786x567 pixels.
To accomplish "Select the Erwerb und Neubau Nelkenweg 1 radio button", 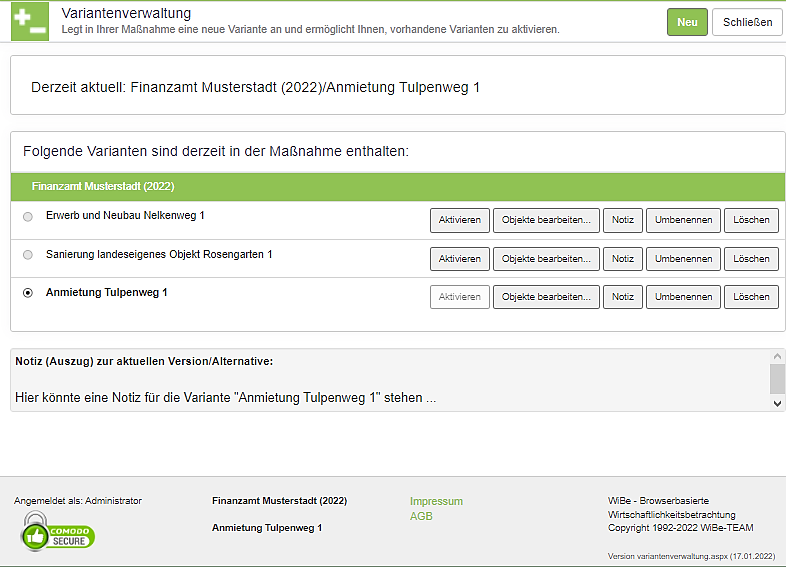I will click(x=28, y=216).
